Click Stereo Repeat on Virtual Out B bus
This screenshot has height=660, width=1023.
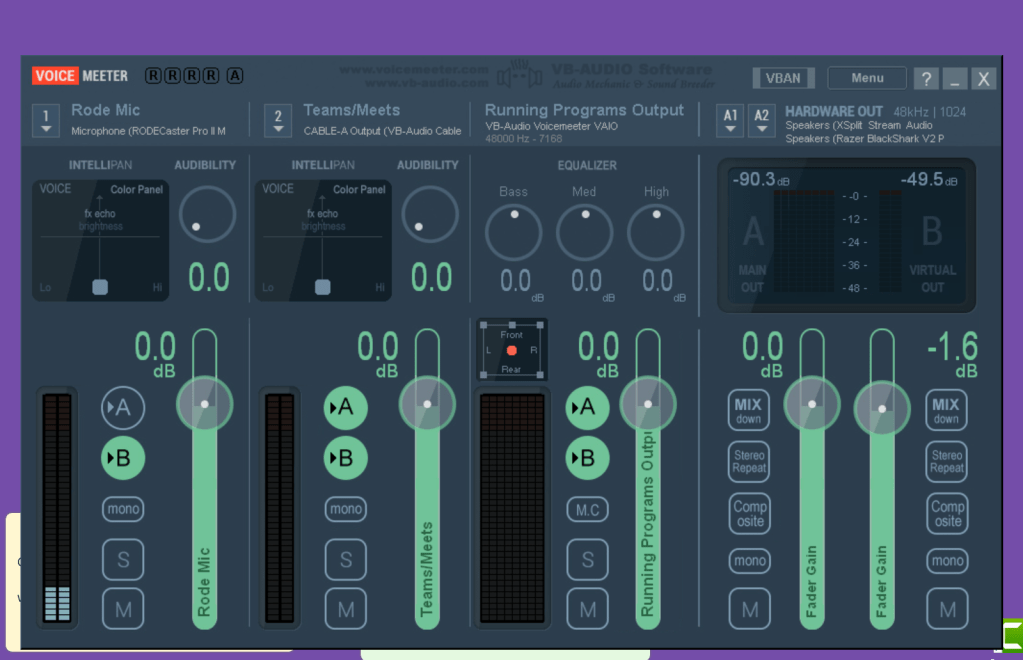pyautogui.click(x=946, y=461)
